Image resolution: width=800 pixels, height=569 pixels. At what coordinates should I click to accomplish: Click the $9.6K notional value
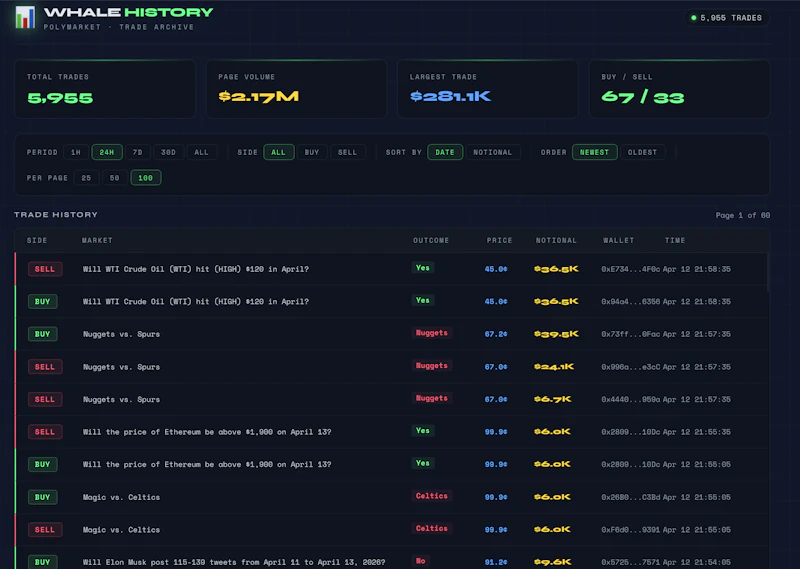(553, 562)
